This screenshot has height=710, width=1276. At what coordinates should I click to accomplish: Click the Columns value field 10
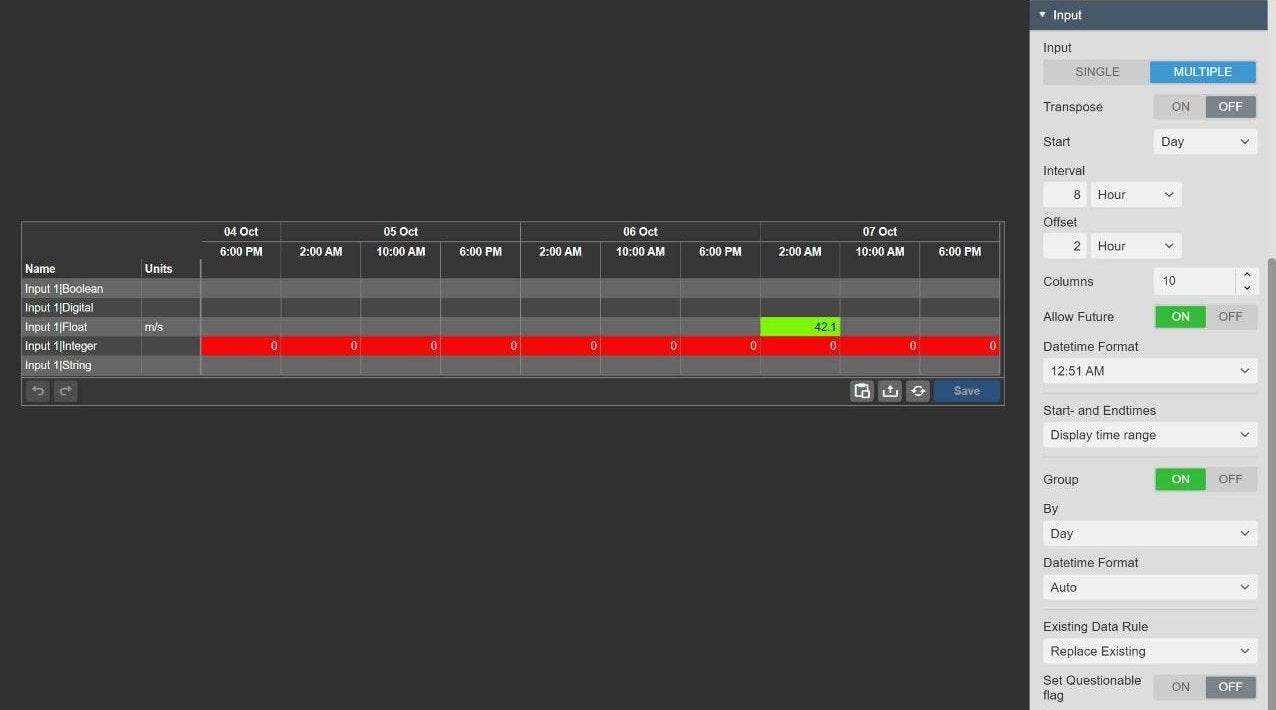(1195, 282)
